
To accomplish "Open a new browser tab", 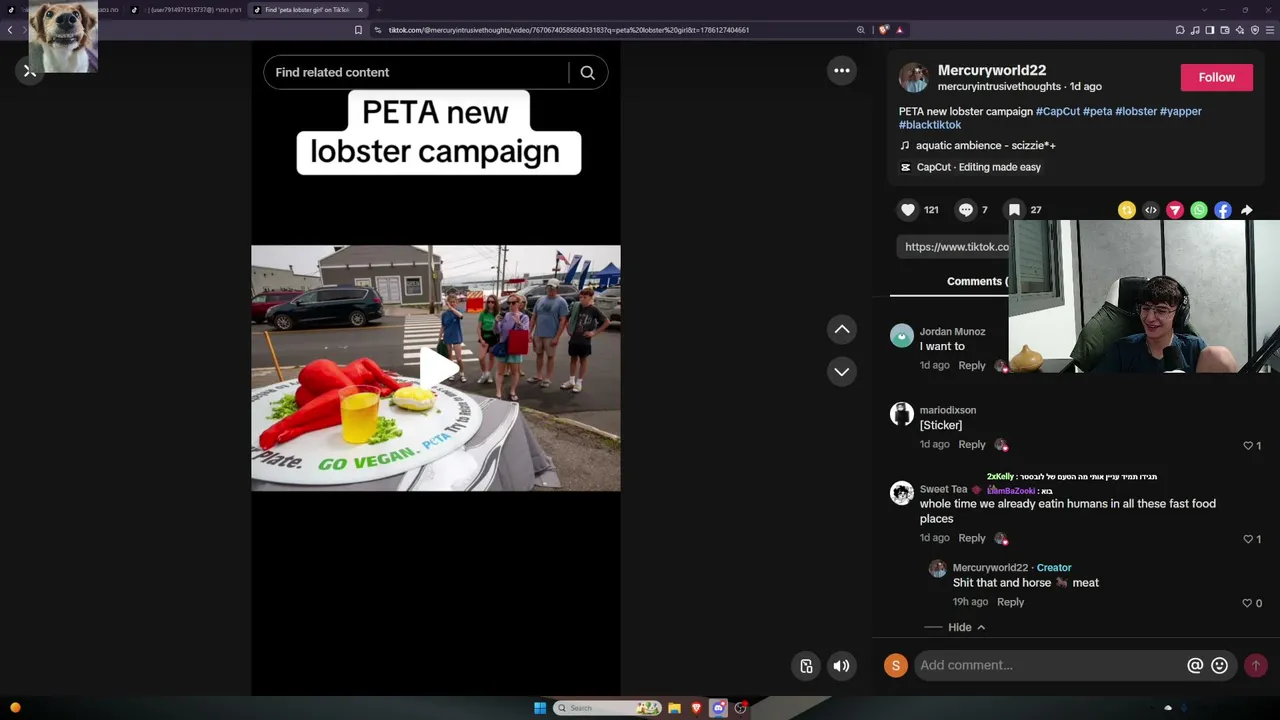I will click(x=379, y=10).
